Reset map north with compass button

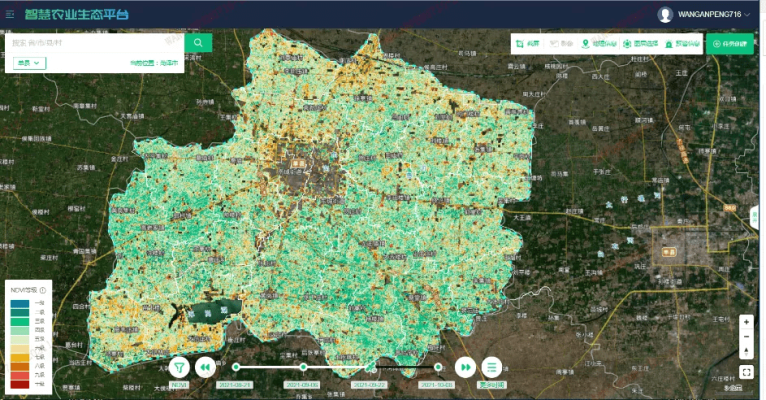pyautogui.click(x=746, y=351)
